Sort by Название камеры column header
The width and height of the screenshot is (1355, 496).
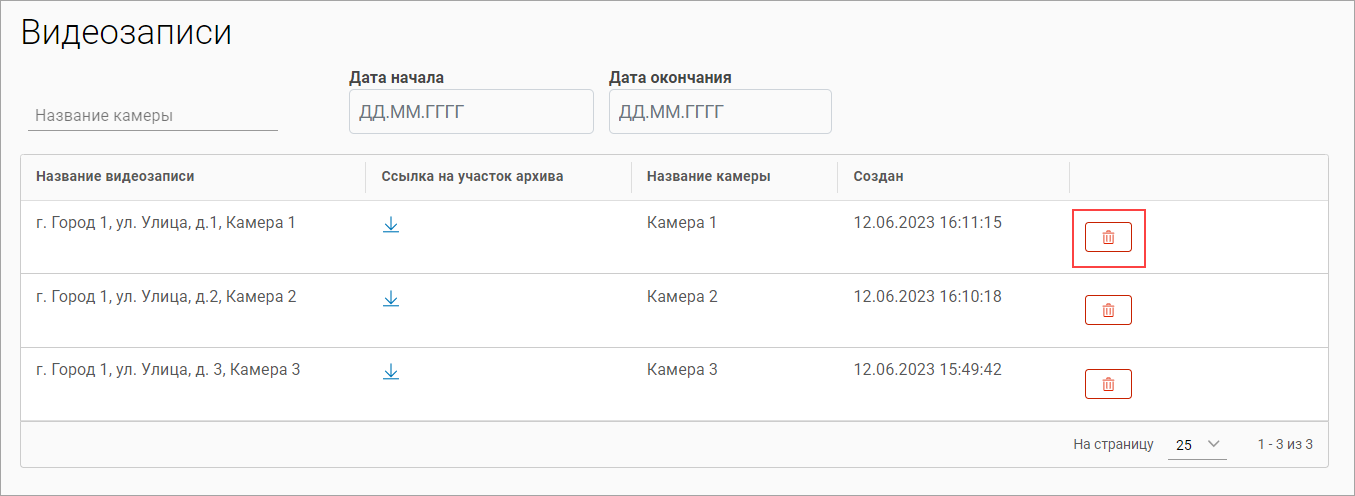click(708, 176)
